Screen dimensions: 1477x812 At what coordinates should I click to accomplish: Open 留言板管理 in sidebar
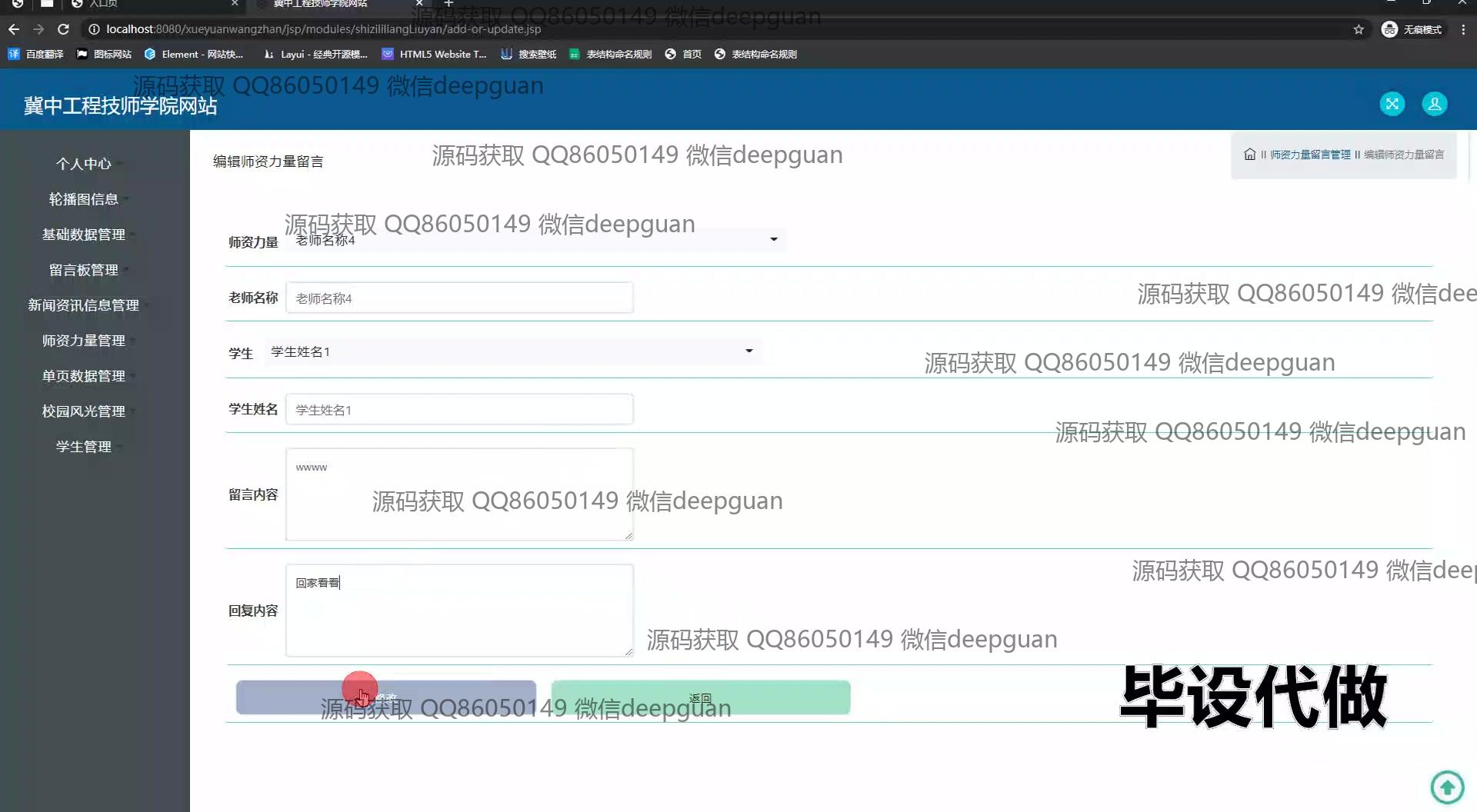(83, 270)
